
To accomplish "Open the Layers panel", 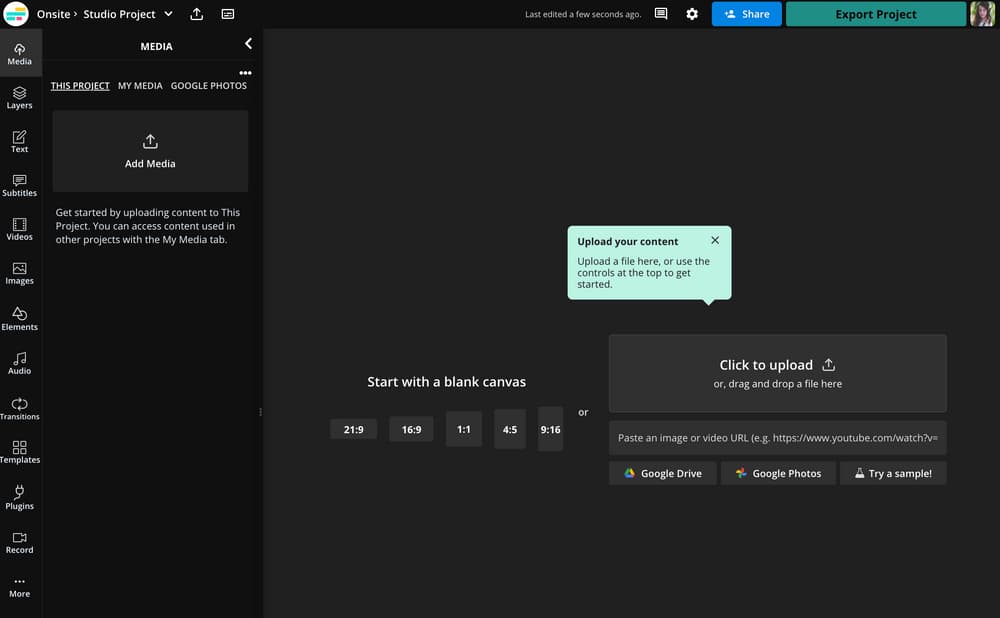I will pos(19,97).
